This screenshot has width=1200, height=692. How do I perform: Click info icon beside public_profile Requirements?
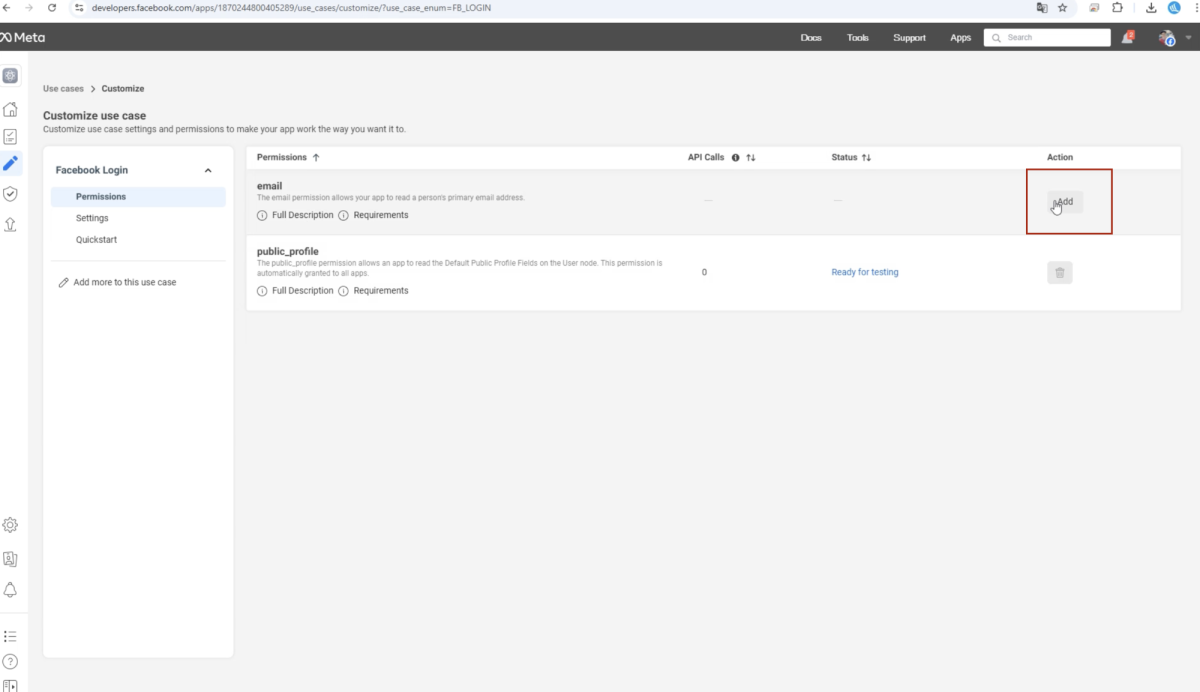point(343,291)
